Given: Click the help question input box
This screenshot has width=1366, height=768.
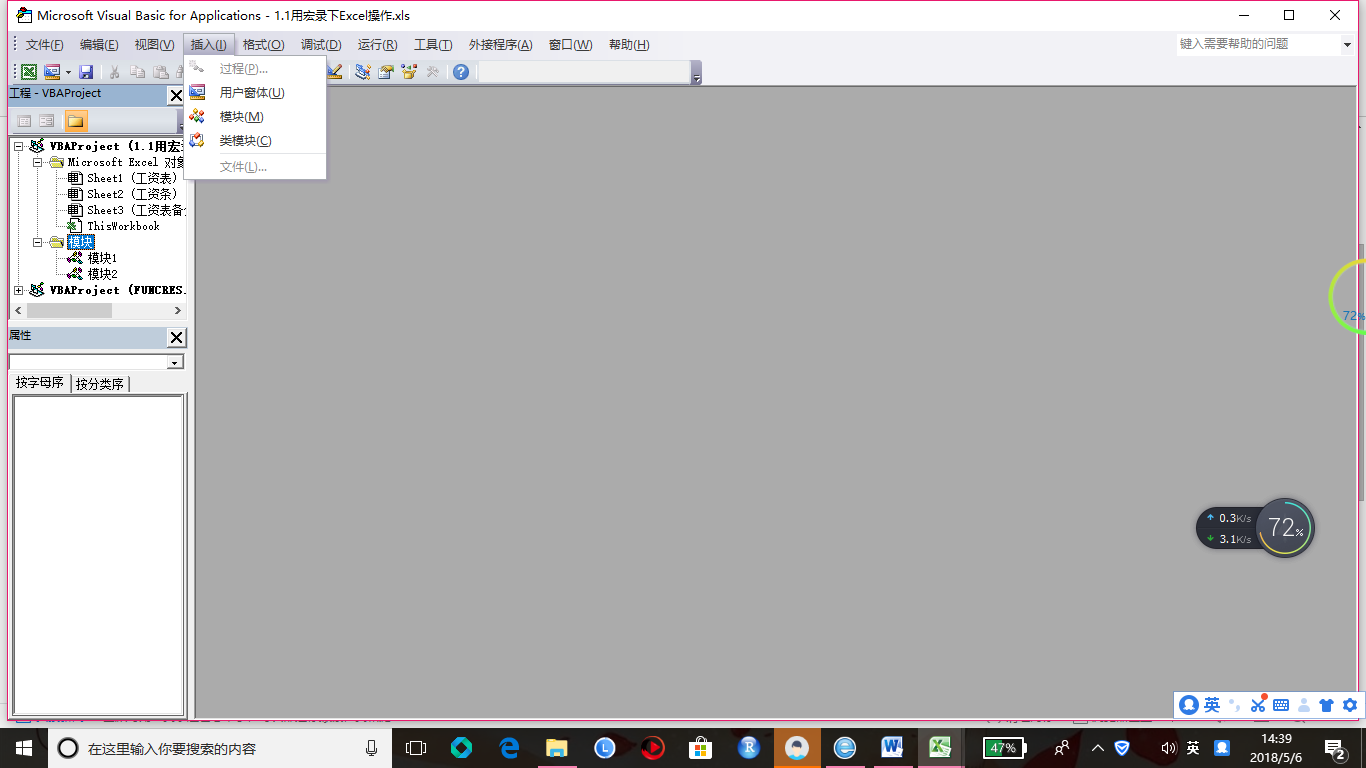Looking at the screenshot, I should click(x=1258, y=44).
